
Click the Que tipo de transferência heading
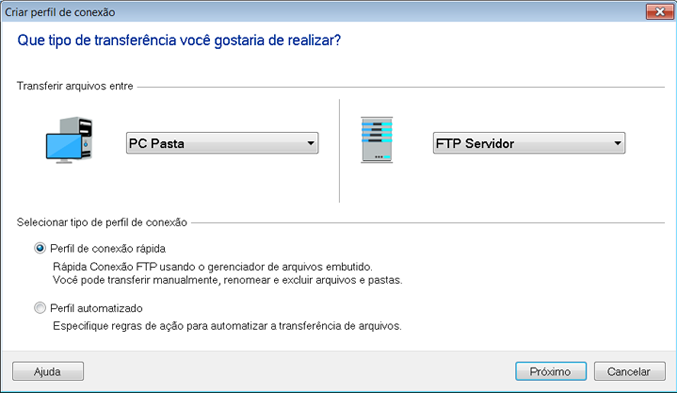pos(179,41)
